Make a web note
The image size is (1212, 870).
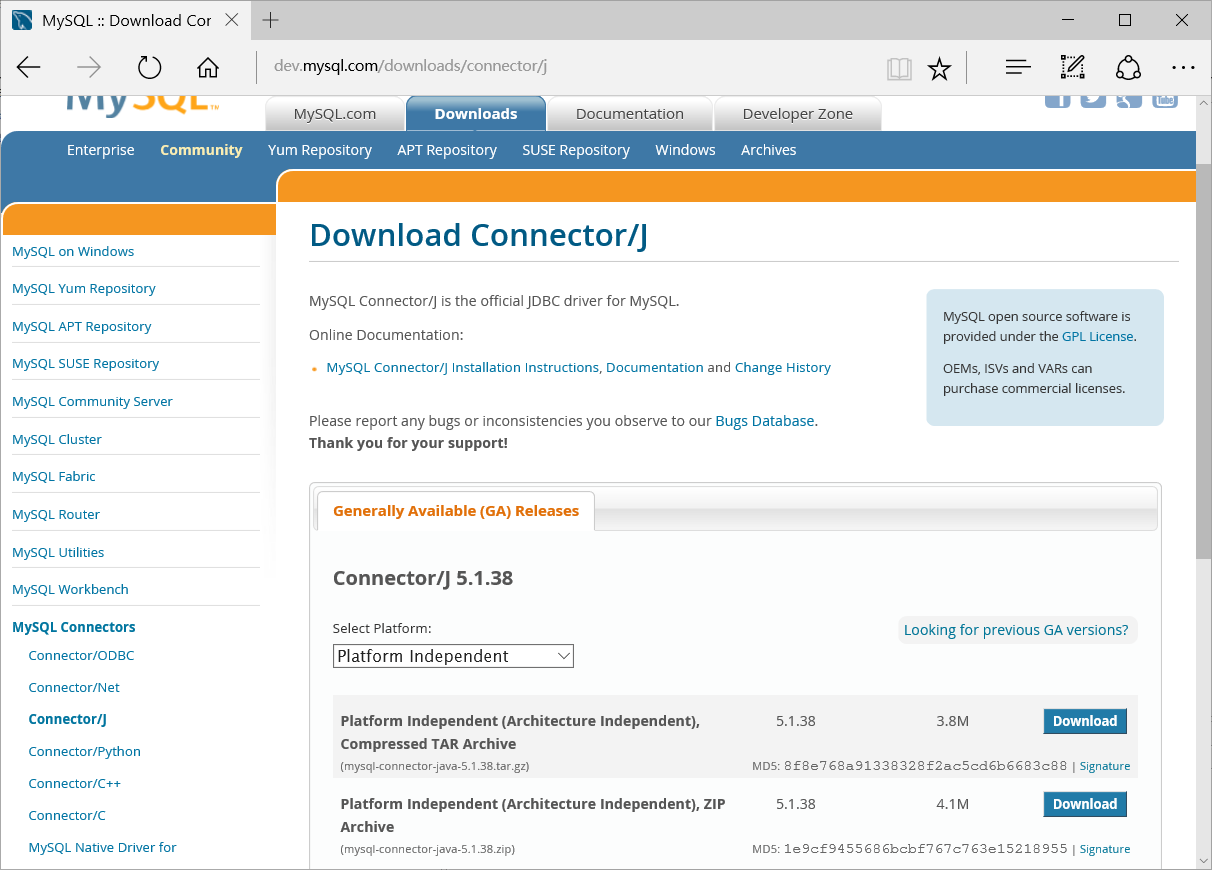tap(1073, 68)
